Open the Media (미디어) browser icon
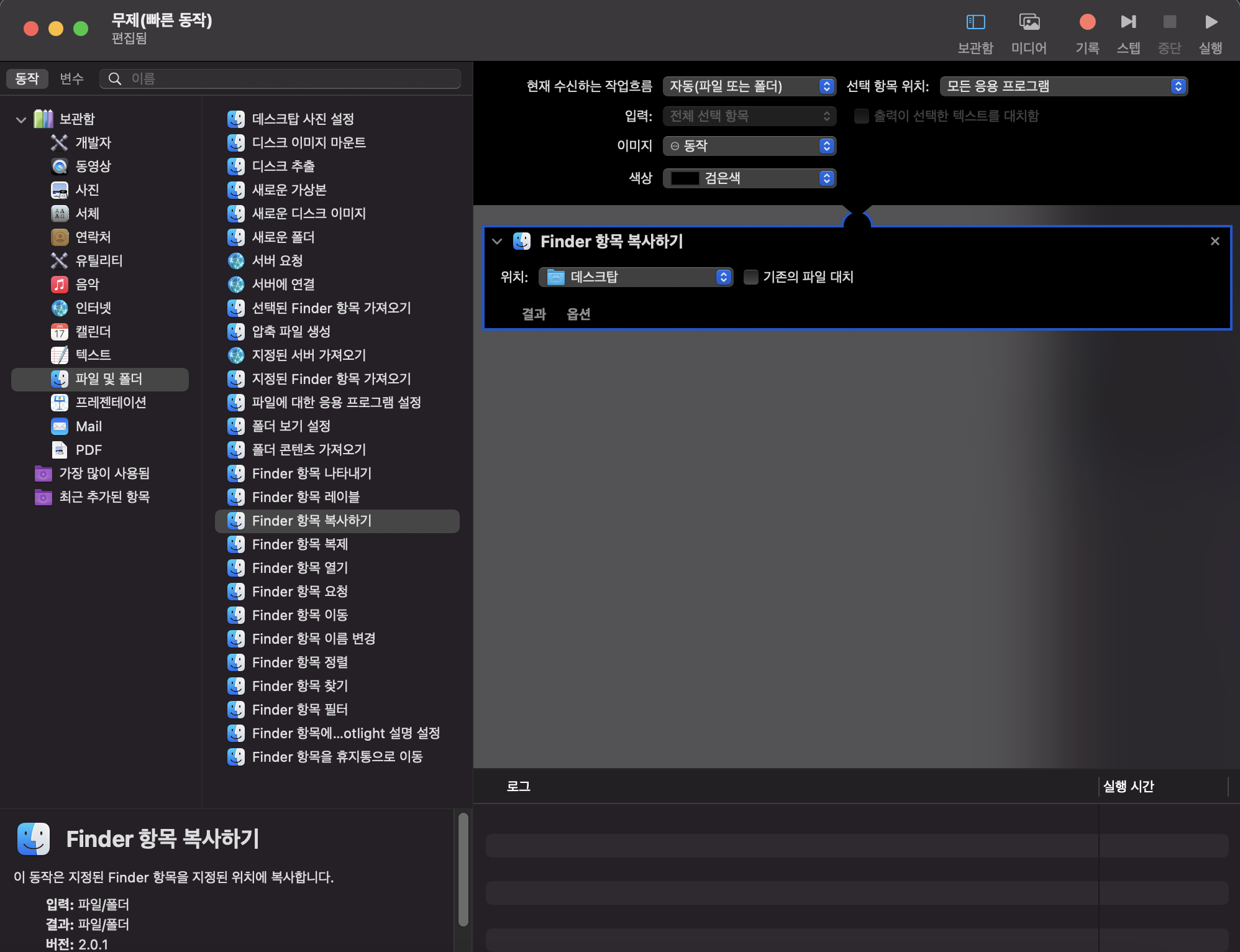The height and width of the screenshot is (952, 1240). (x=1029, y=22)
